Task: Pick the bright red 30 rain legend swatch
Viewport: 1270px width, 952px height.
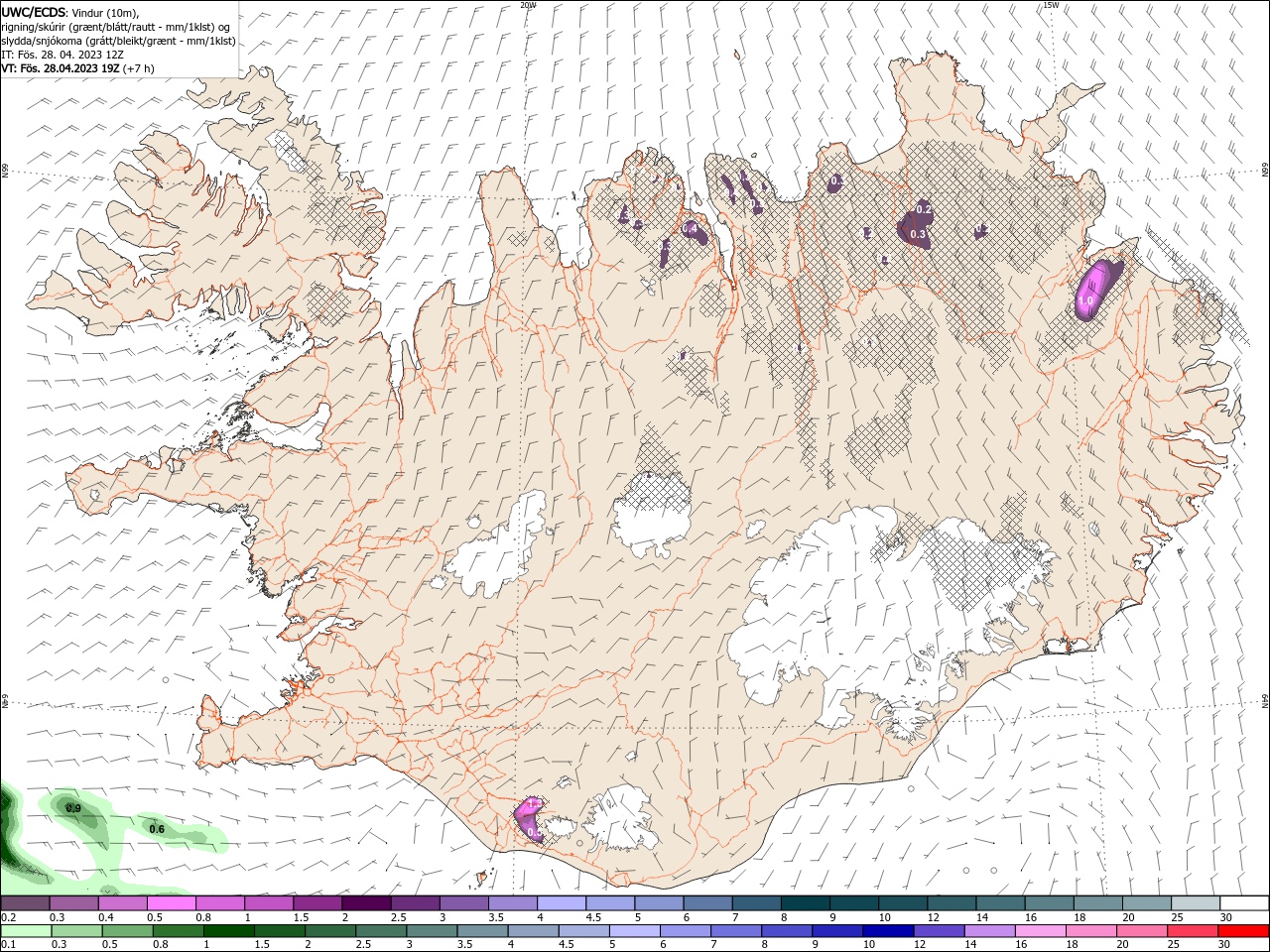Action: click(1242, 931)
